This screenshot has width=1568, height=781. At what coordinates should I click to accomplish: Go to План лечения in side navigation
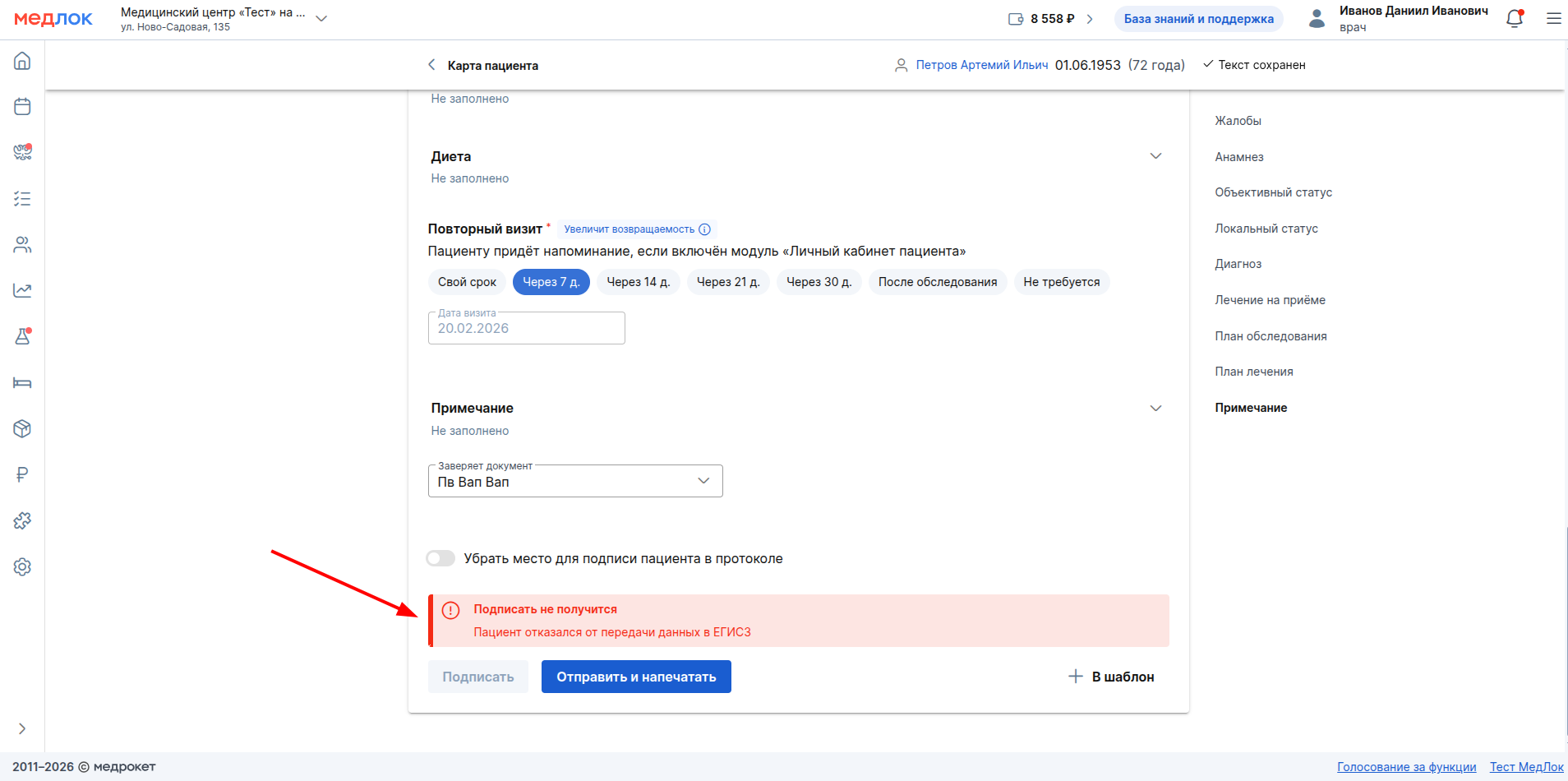click(1253, 372)
